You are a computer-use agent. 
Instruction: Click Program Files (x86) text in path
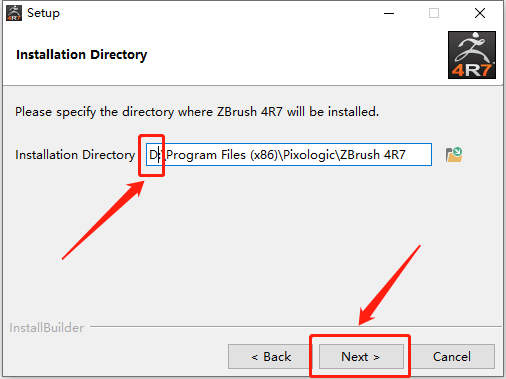tap(222, 155)
